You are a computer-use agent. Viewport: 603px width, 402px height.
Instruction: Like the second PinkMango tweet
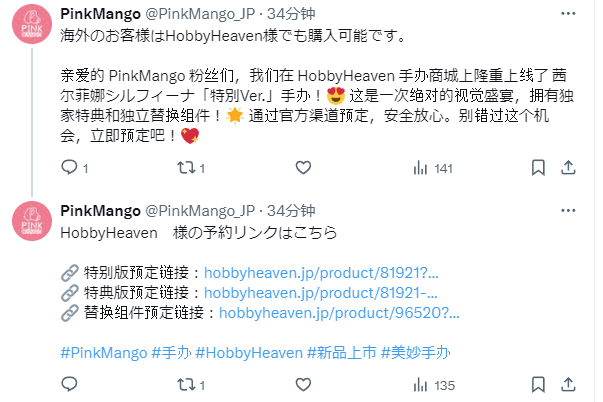click(303, 384)
